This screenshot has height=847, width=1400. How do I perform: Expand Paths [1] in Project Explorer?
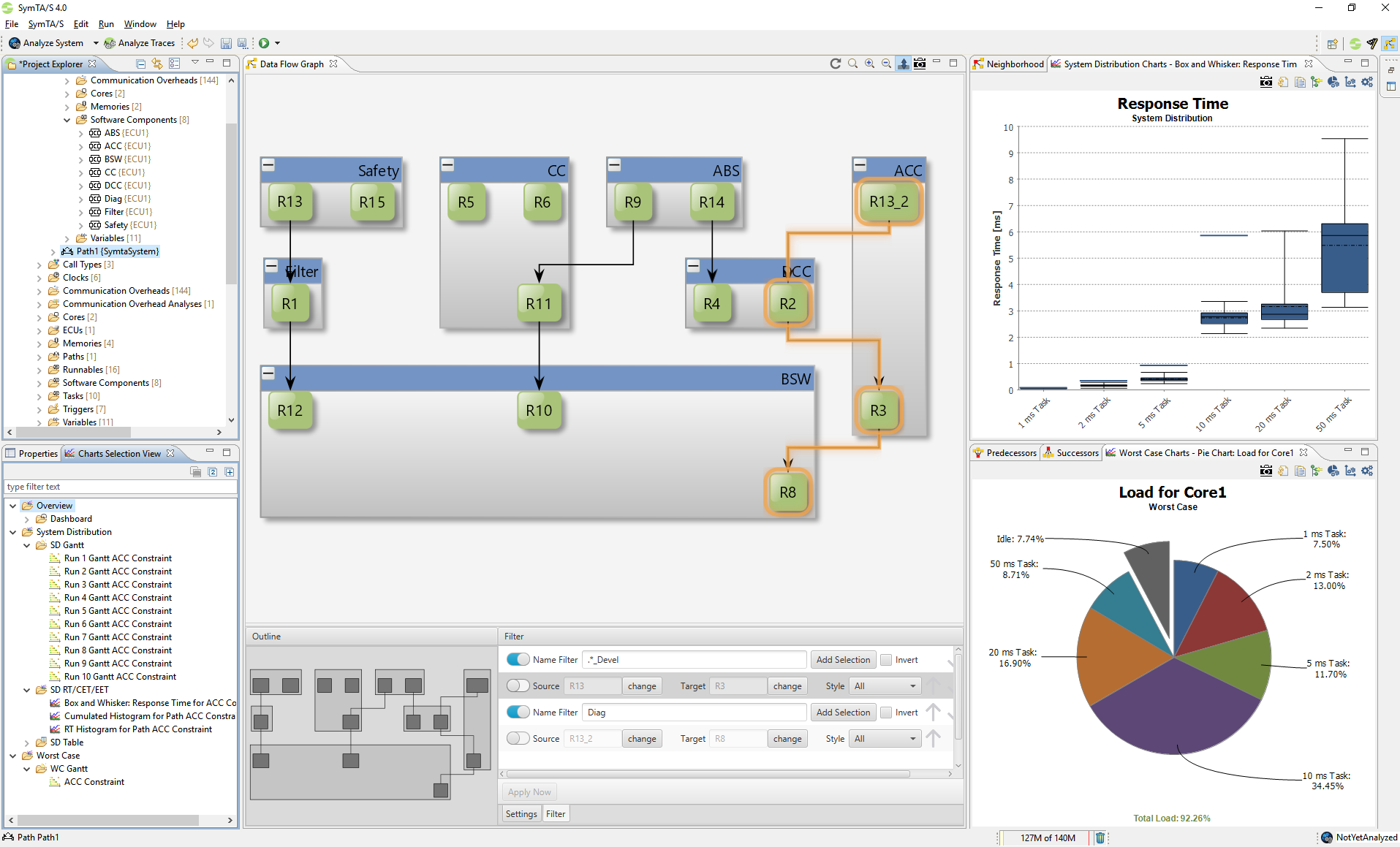(39, 356)
